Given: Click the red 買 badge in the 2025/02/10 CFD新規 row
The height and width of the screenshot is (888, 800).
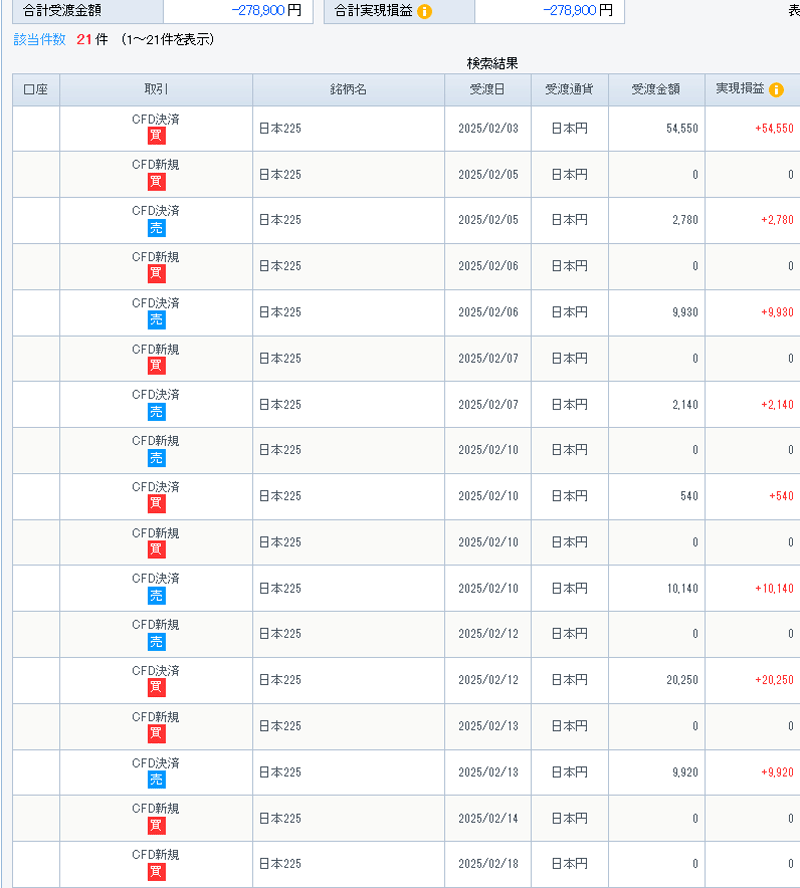Looking at the screenshot, I should pos(156,550).
